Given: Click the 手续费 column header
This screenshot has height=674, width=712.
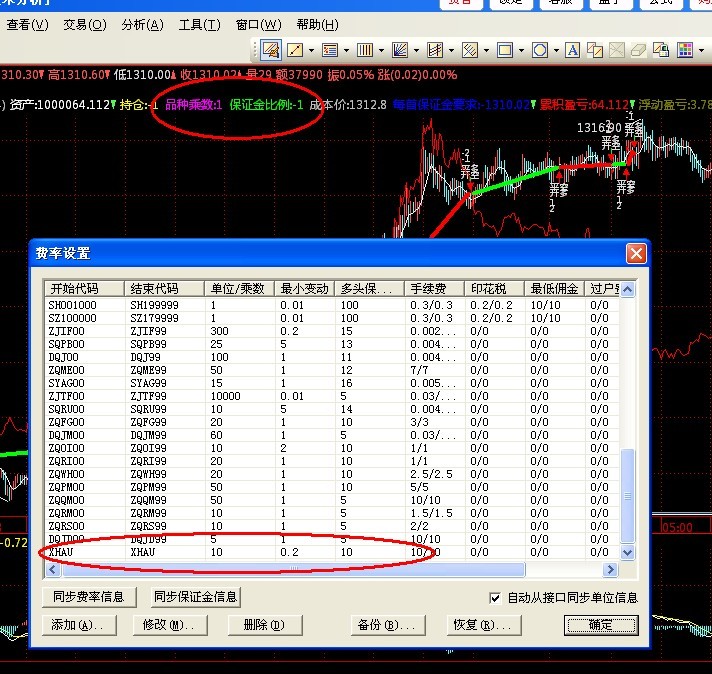Looking at the screenshot, I should [x=435, y=289].
